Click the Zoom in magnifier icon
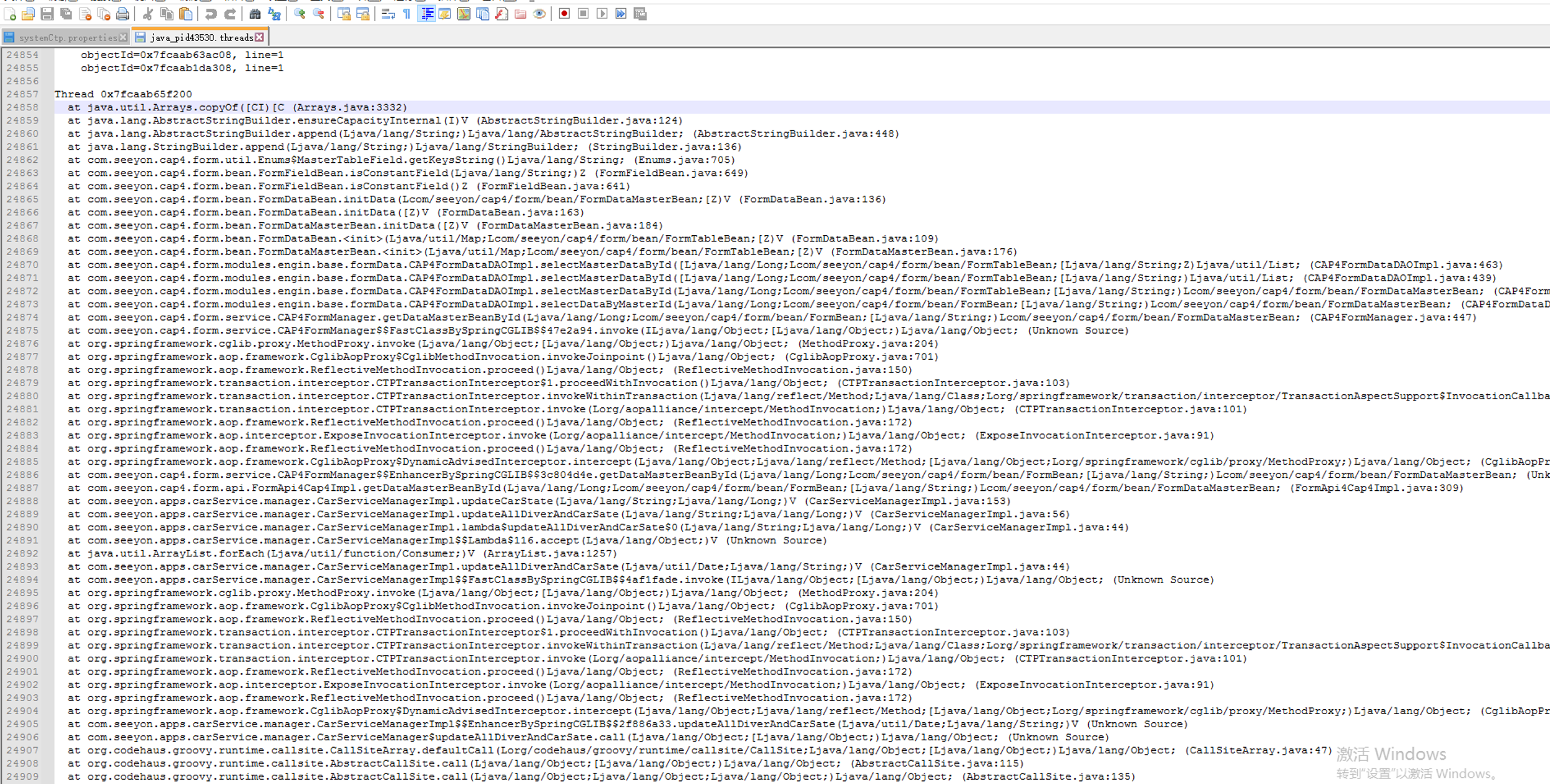 pos(300,14)
